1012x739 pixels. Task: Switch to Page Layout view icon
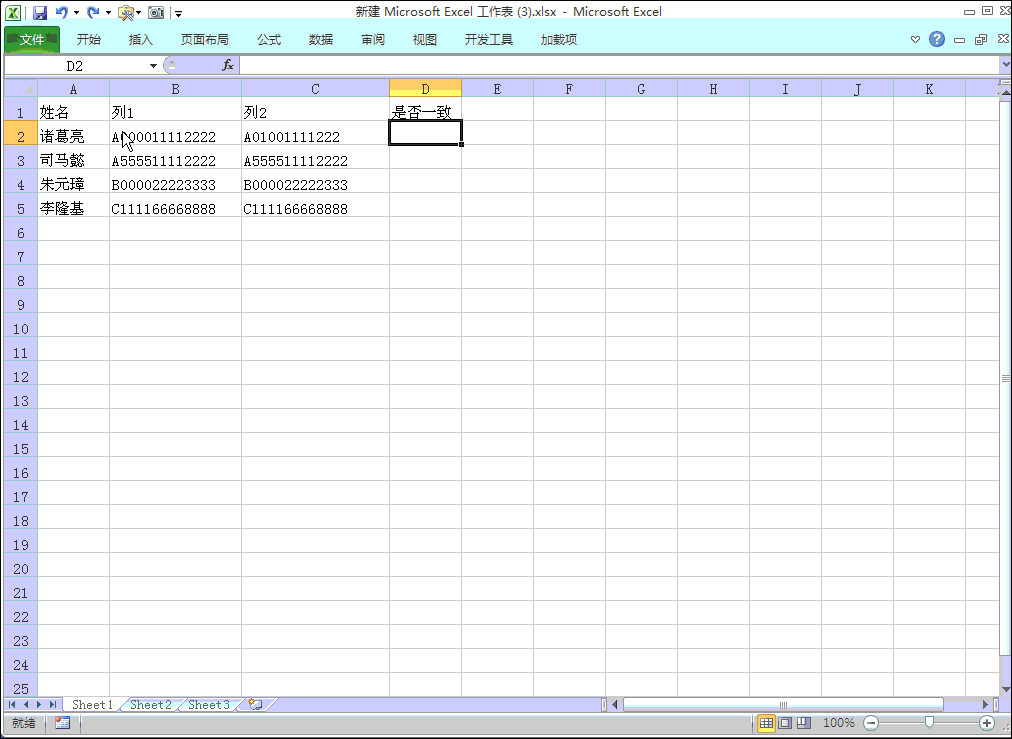coord(785,723)
